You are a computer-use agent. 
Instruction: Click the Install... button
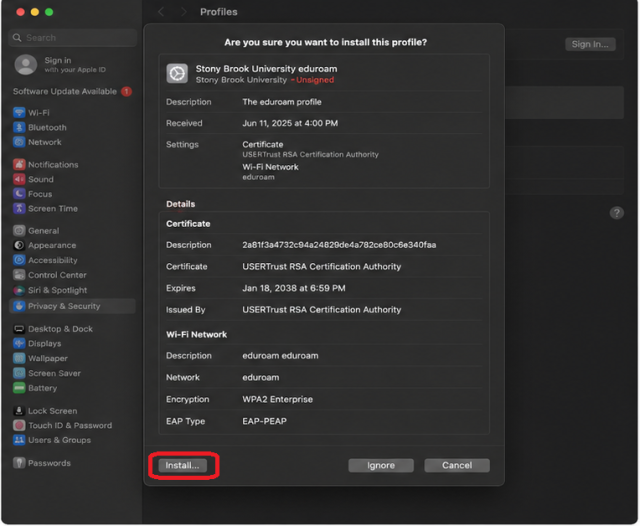click(x=182, y=465)
